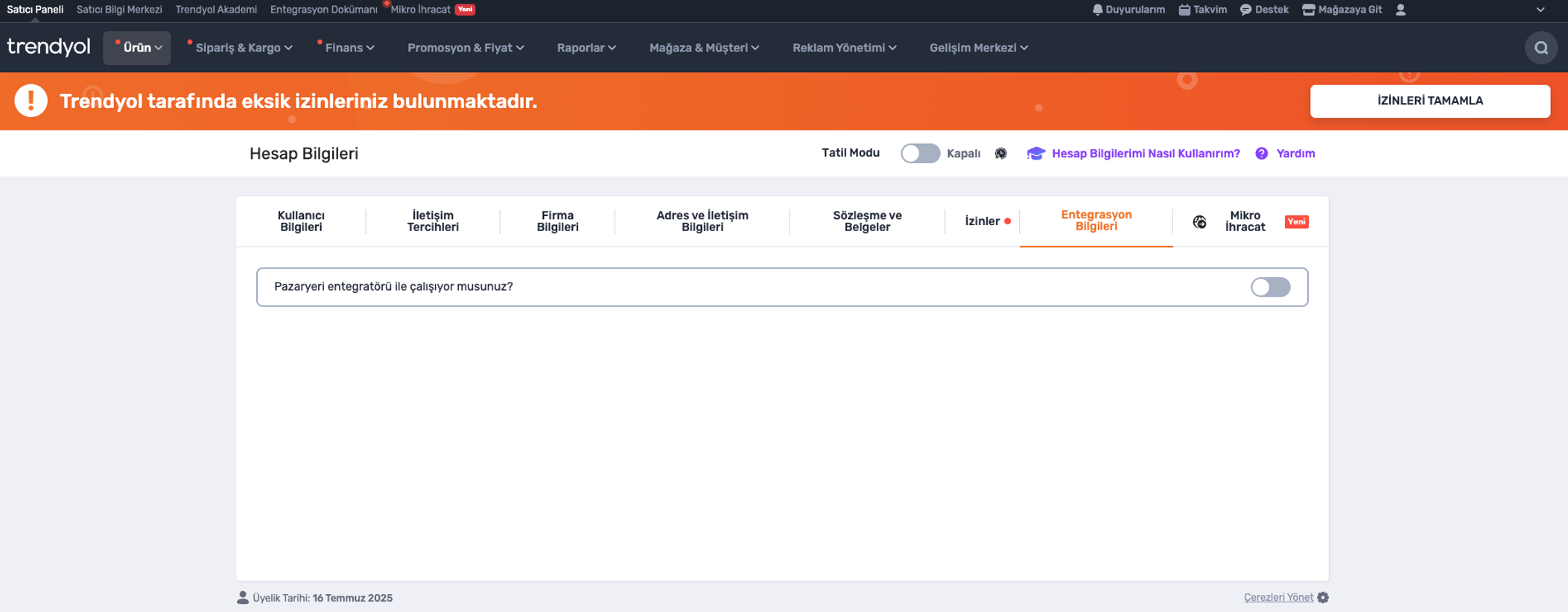Expand the Sipariş & Kargo menu
Screen dimensions: 1568x612
click(240, 48)
